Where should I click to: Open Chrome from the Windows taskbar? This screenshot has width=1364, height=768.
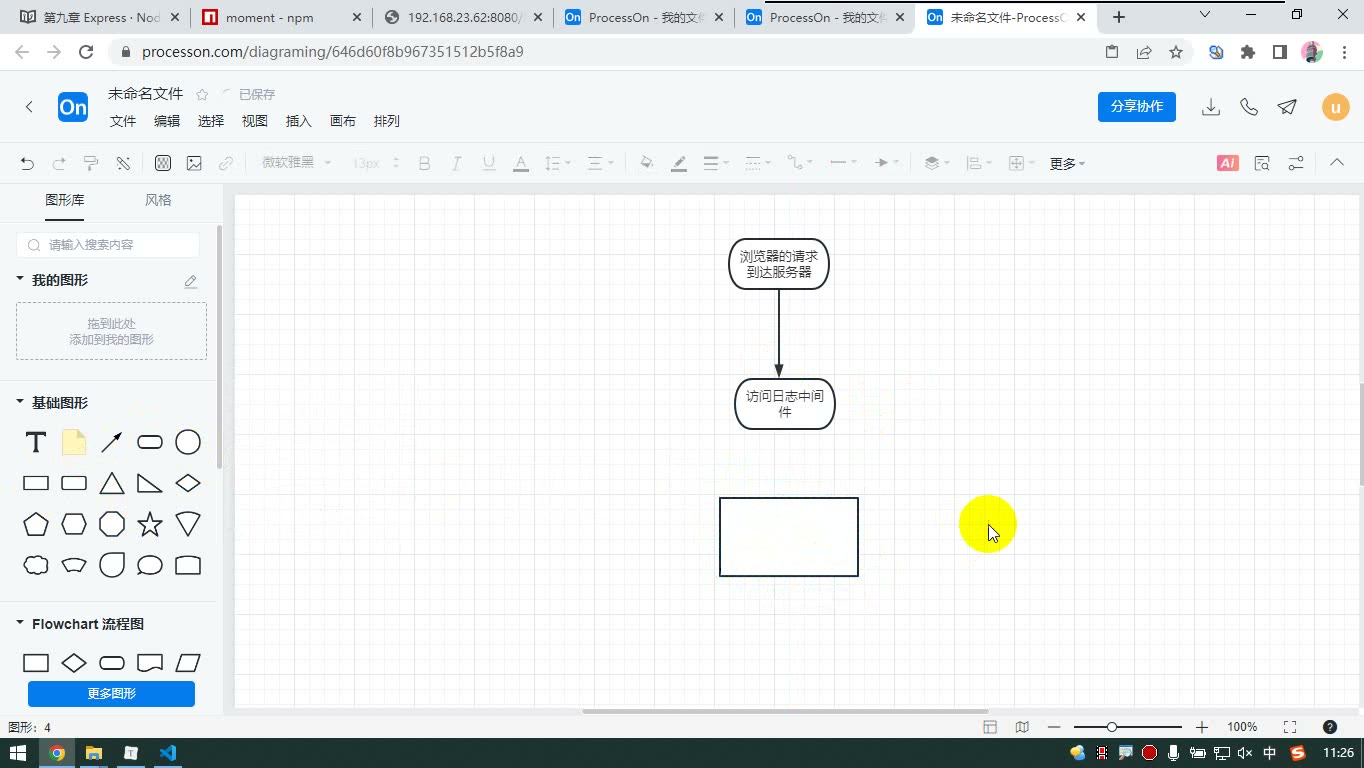click(57, 753)
